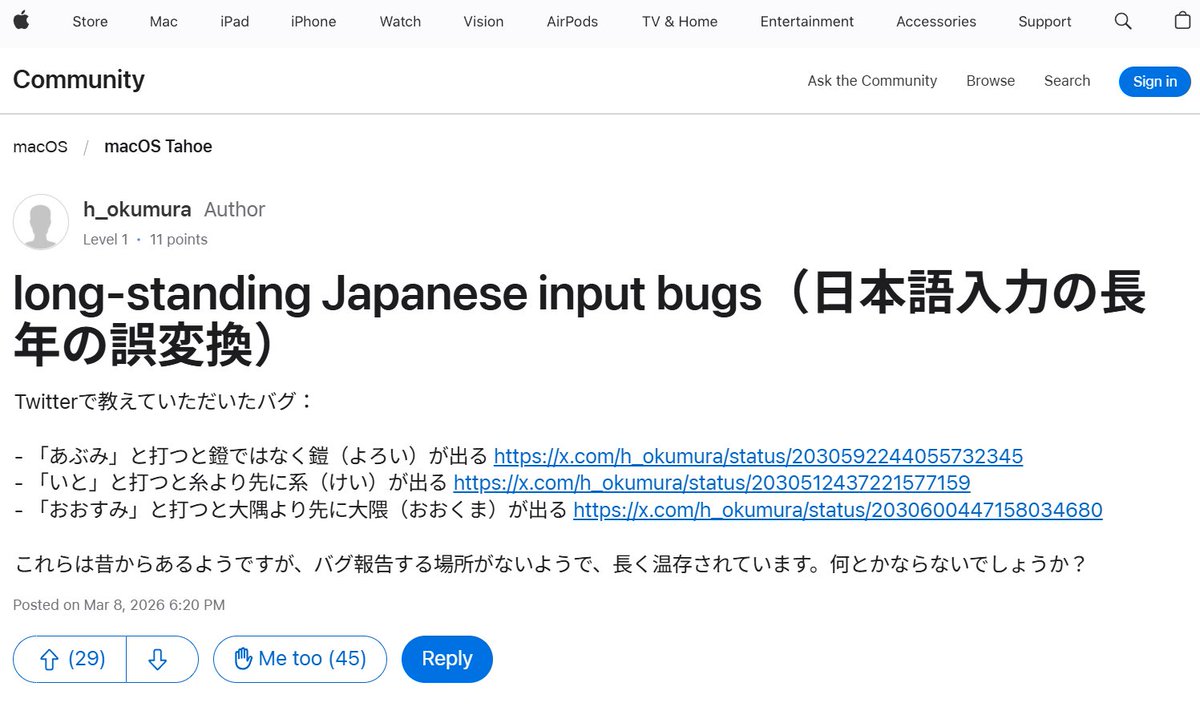This screenshot has height=719, width=1200.
Task: Click the Sign in button
Action: [x=1155, y=81]
